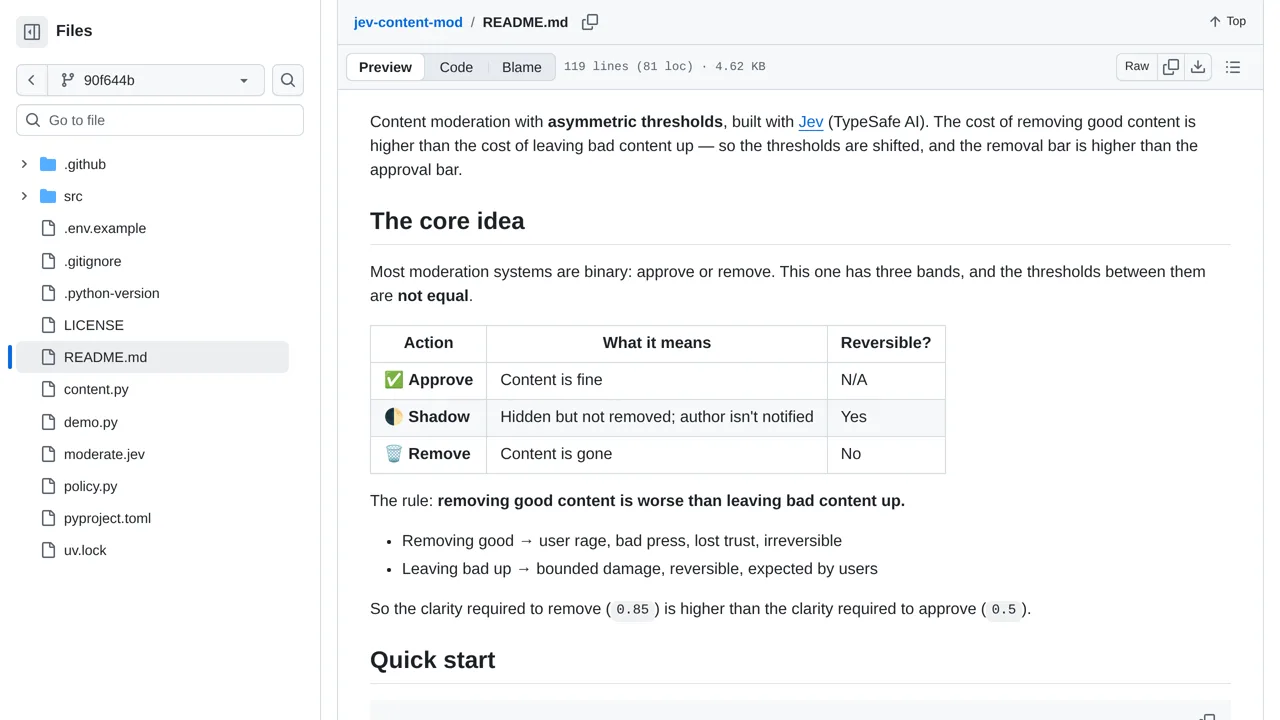Collapse the file tree sidebar
The height and width of the screenshot is (720, 1280).
click(32, 31)
